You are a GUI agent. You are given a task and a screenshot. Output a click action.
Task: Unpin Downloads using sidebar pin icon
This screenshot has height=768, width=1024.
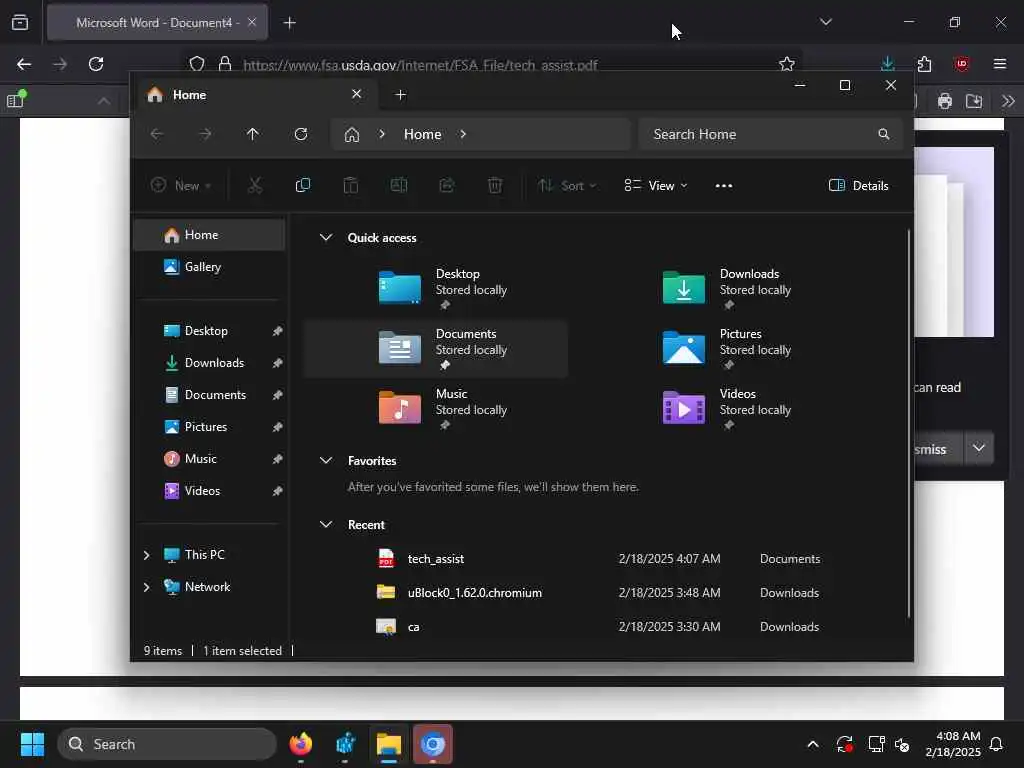[278, 363]
